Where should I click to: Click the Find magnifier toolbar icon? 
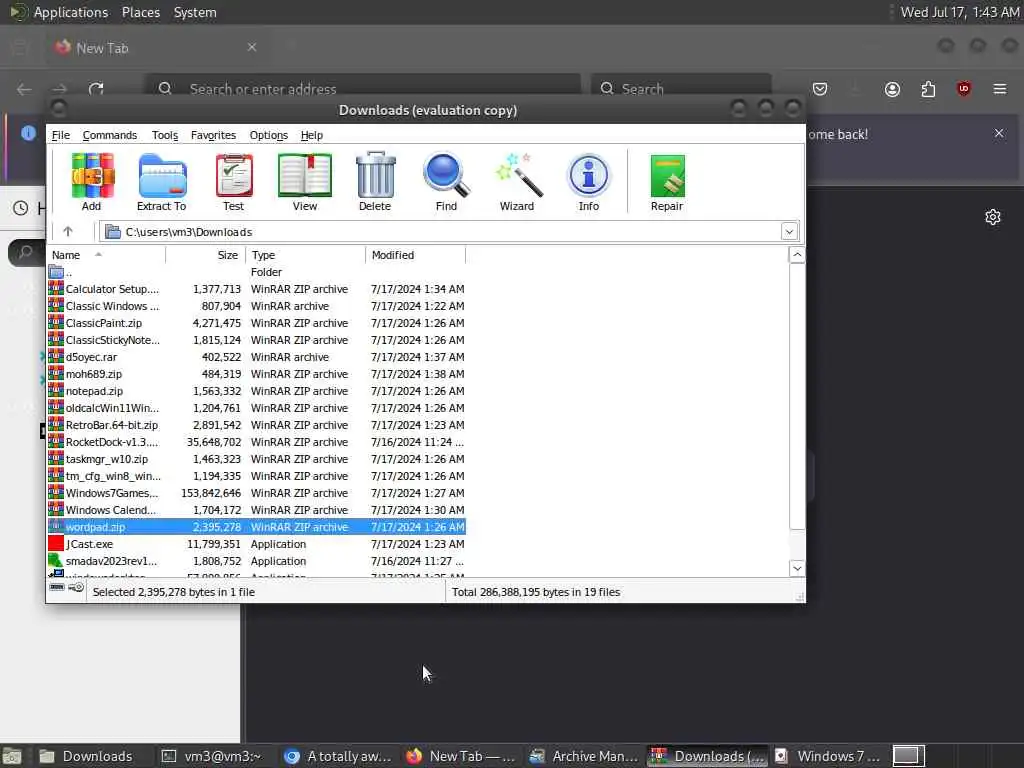[x=446, y=181]
